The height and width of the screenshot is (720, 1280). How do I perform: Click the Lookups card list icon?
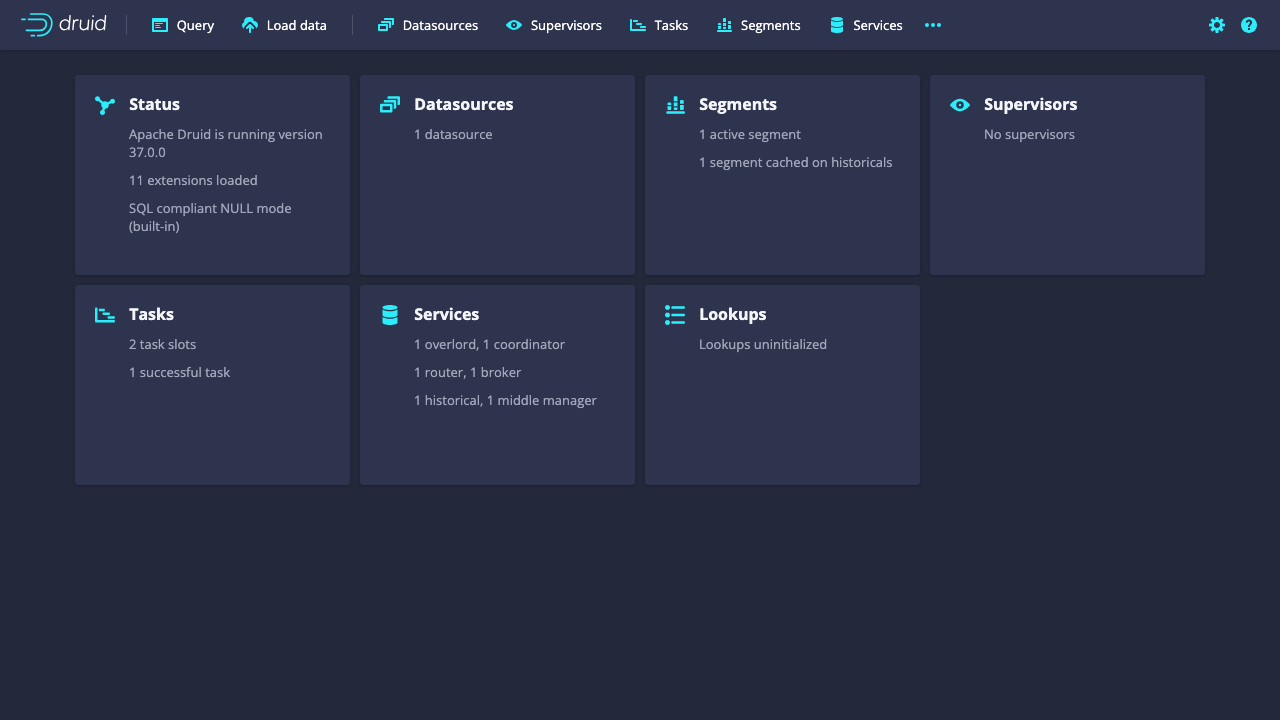tap(675, 315)
